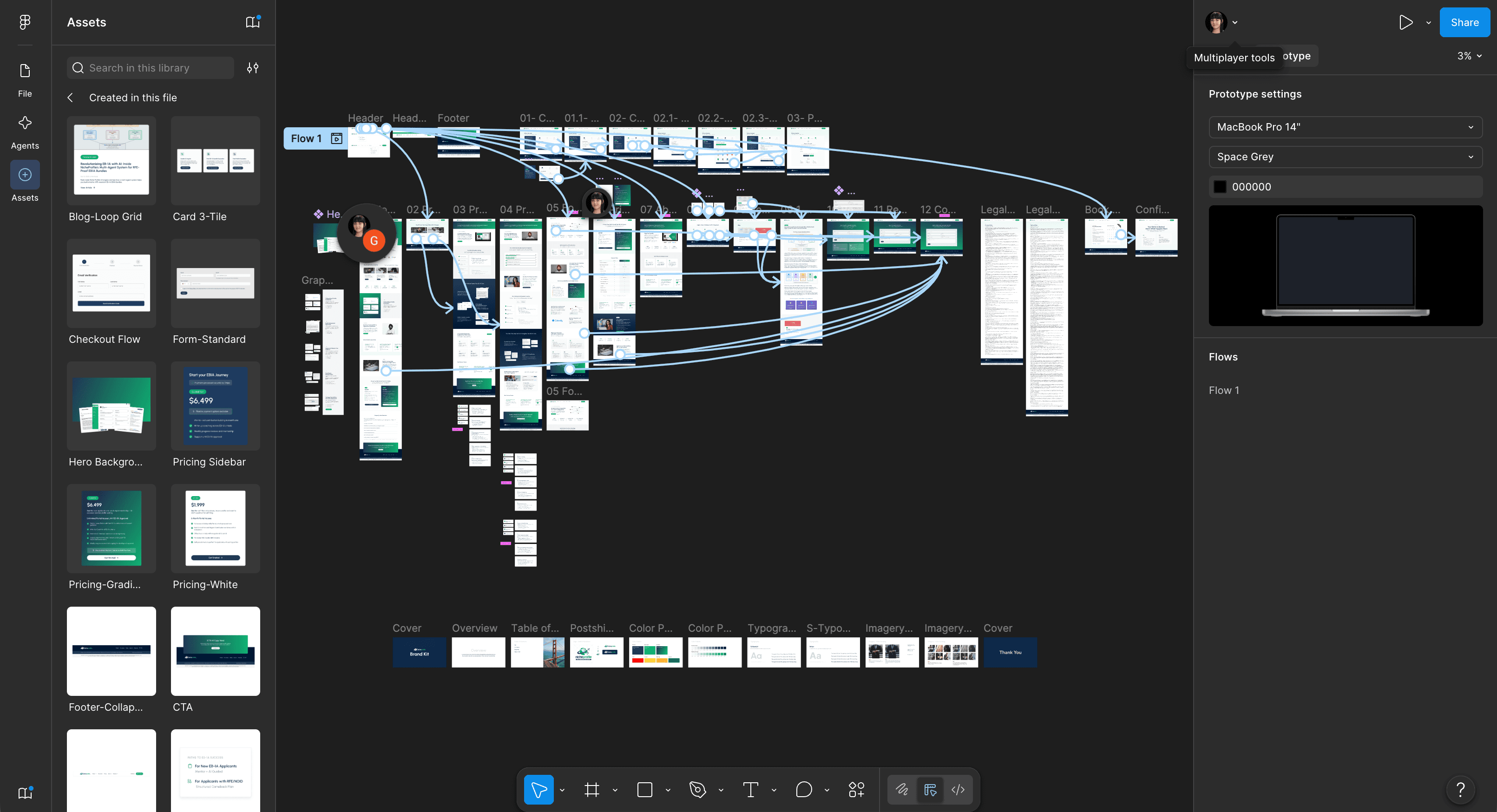Select the Frame tool
Screen dimensions: 1497x812
coord(591,790)
